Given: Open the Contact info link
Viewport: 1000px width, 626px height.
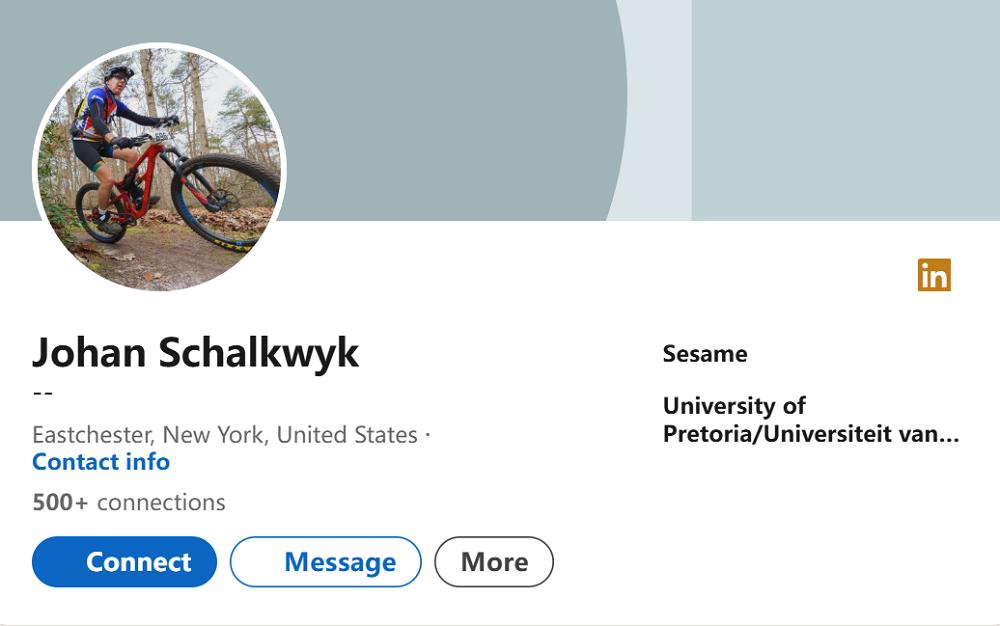Looking at the screenshot, I should pos(101,462).
